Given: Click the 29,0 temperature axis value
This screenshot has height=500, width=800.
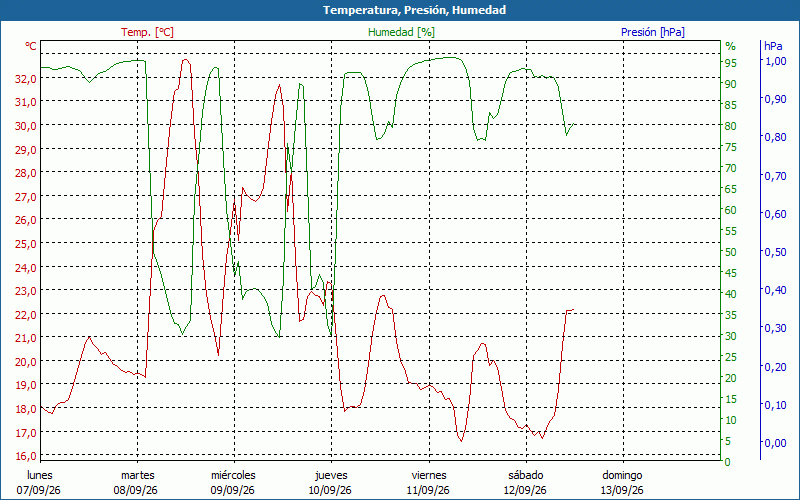Looking at the screenshot, I should pos(27,149).
